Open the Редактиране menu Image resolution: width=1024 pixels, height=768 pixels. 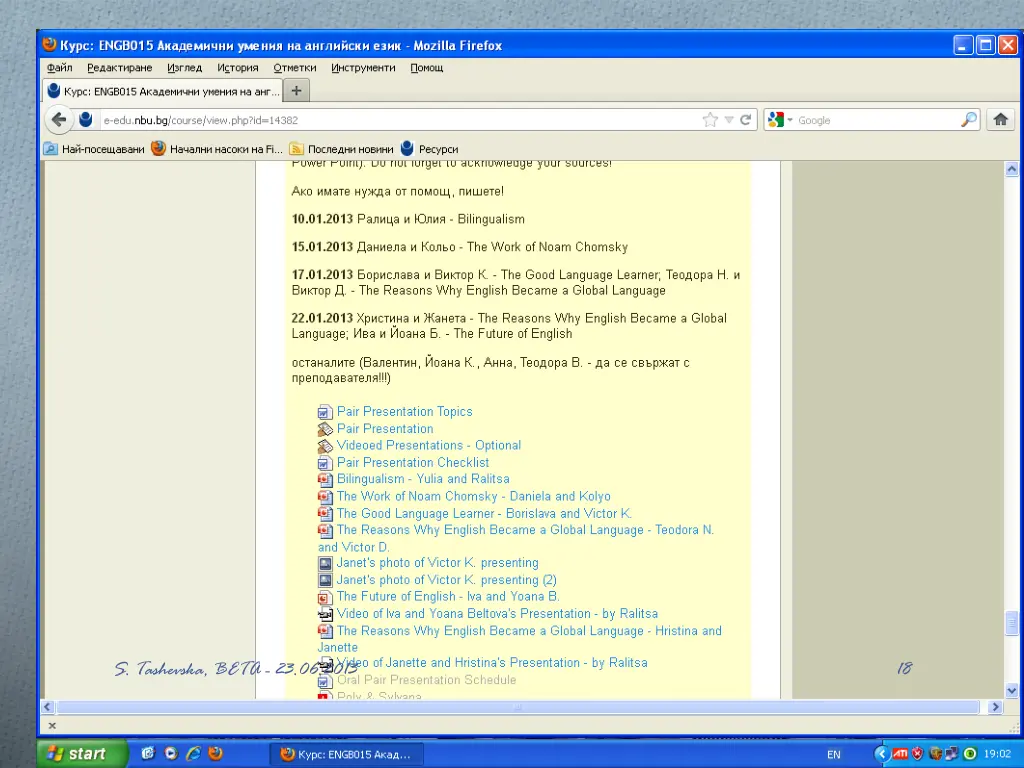tap(120, 67)
